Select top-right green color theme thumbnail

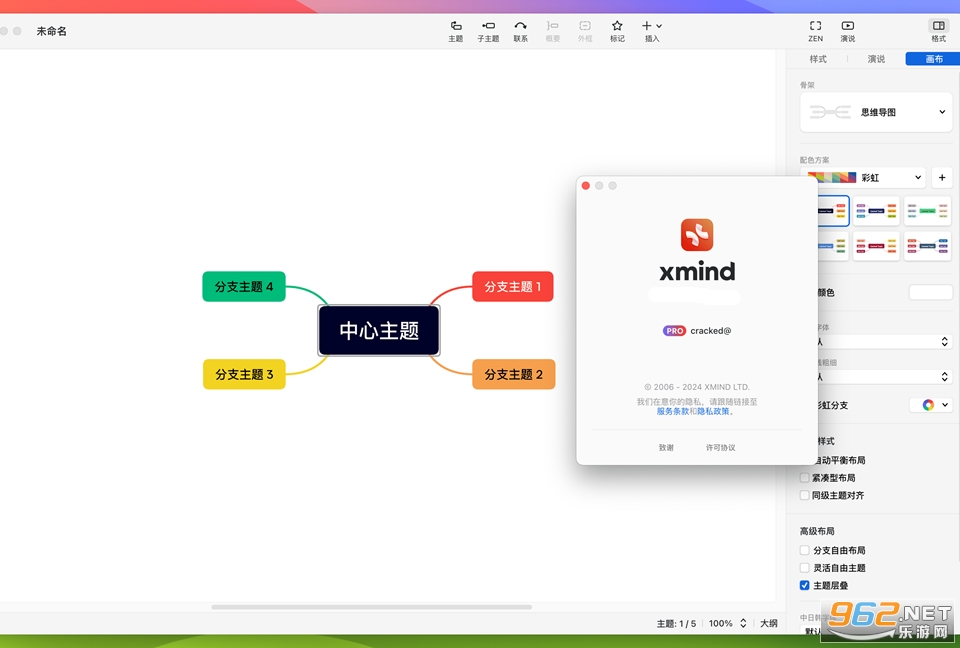click(x=928, y=211)
